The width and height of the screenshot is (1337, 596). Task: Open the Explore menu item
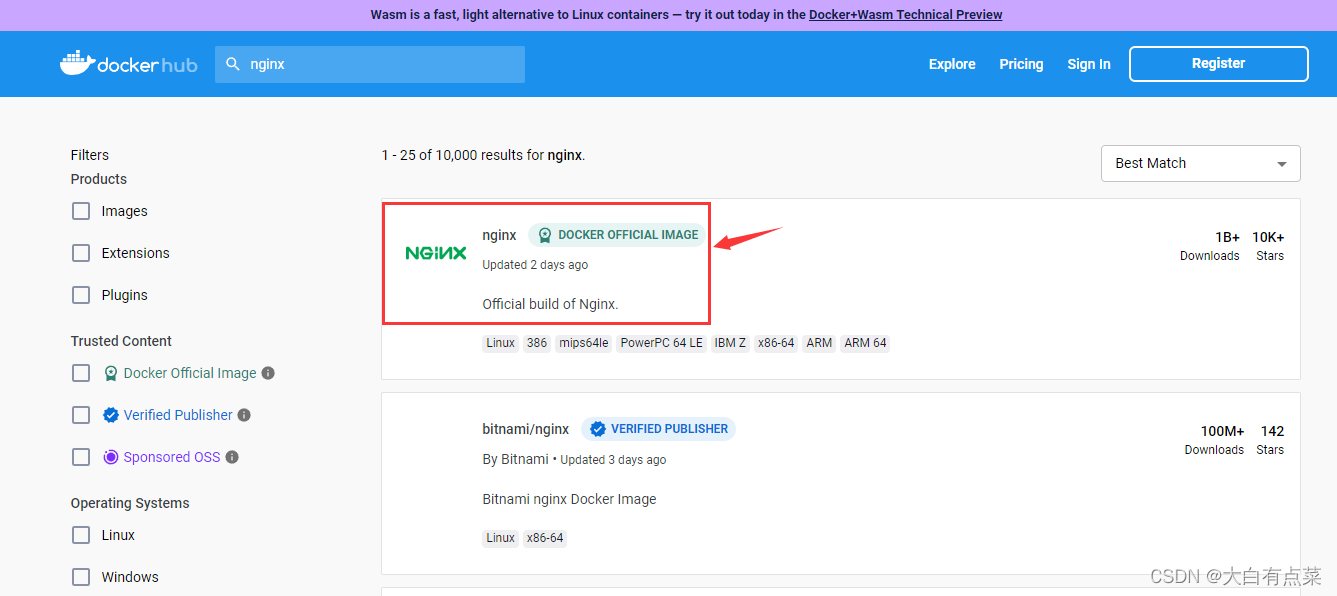pyautogui.click(x=952, y=64)
